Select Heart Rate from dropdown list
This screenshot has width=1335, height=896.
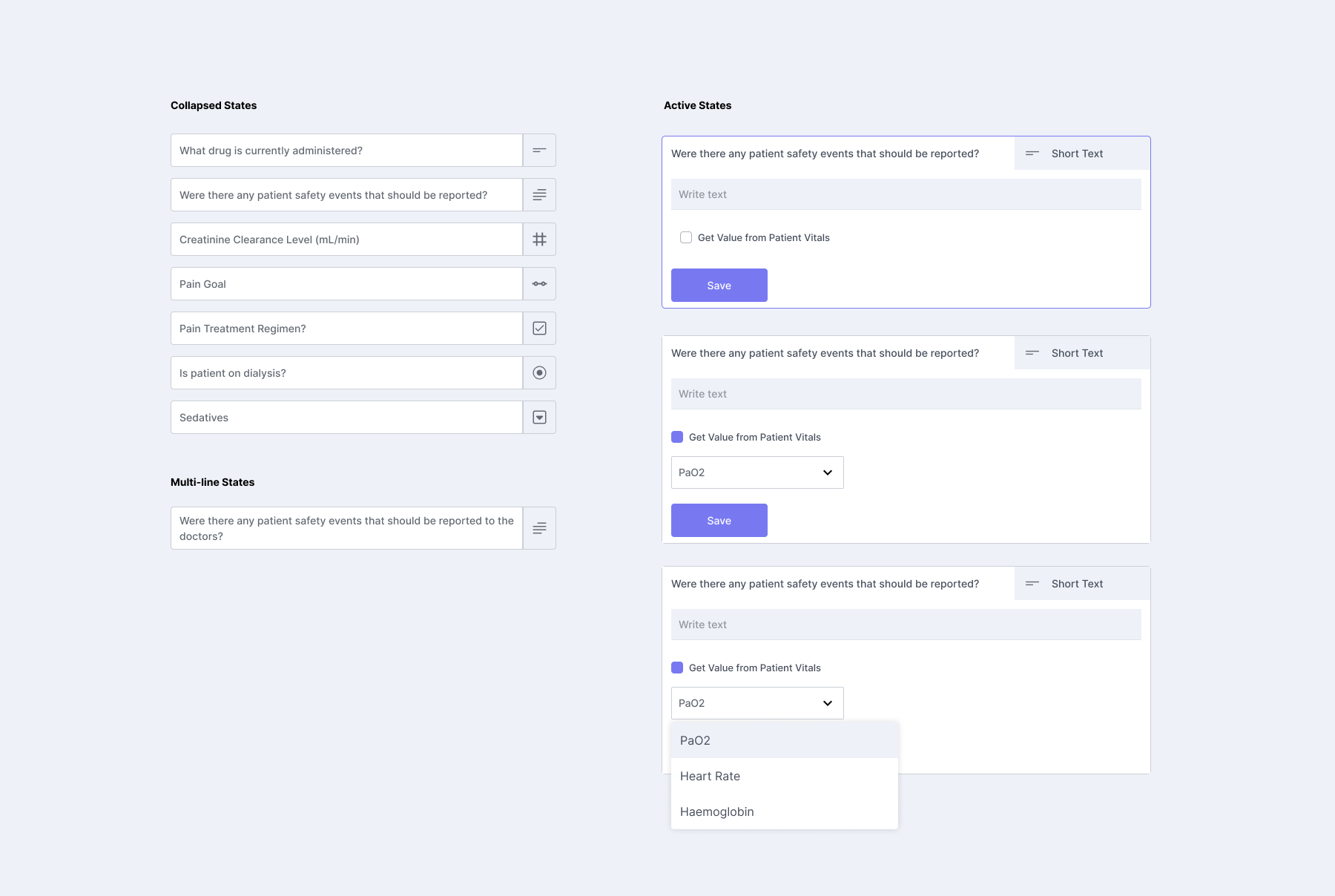point(785,776)
